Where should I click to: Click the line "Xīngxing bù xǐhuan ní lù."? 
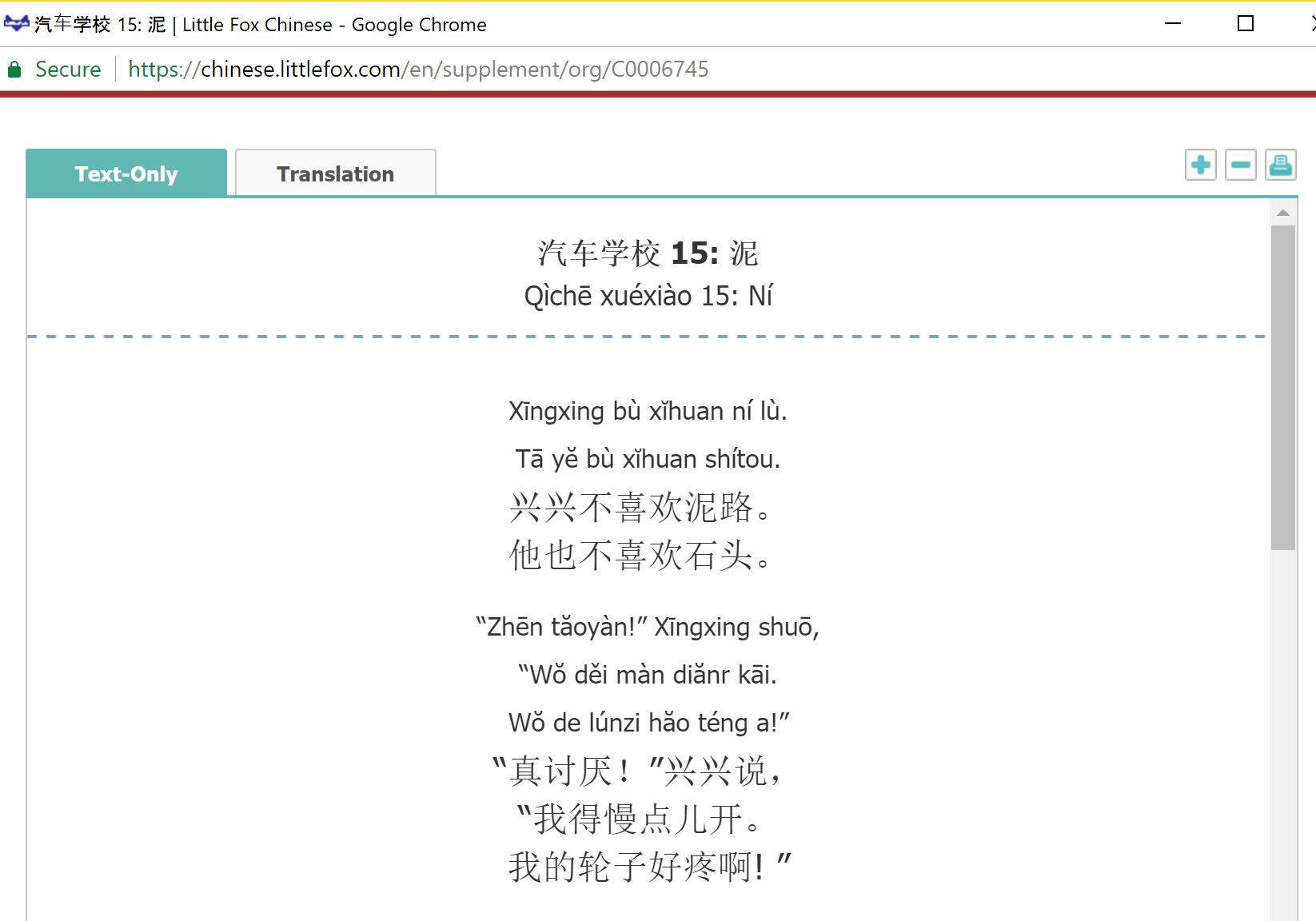(648, 411)
